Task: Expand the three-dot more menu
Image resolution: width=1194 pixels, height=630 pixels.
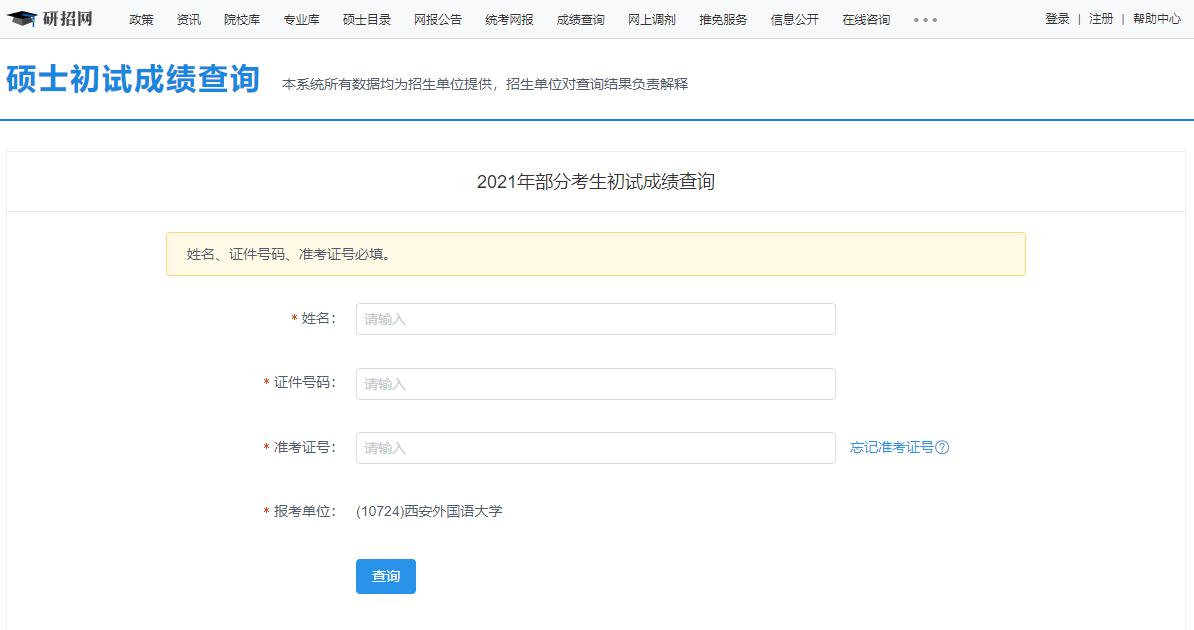Action: coord(925,20)
